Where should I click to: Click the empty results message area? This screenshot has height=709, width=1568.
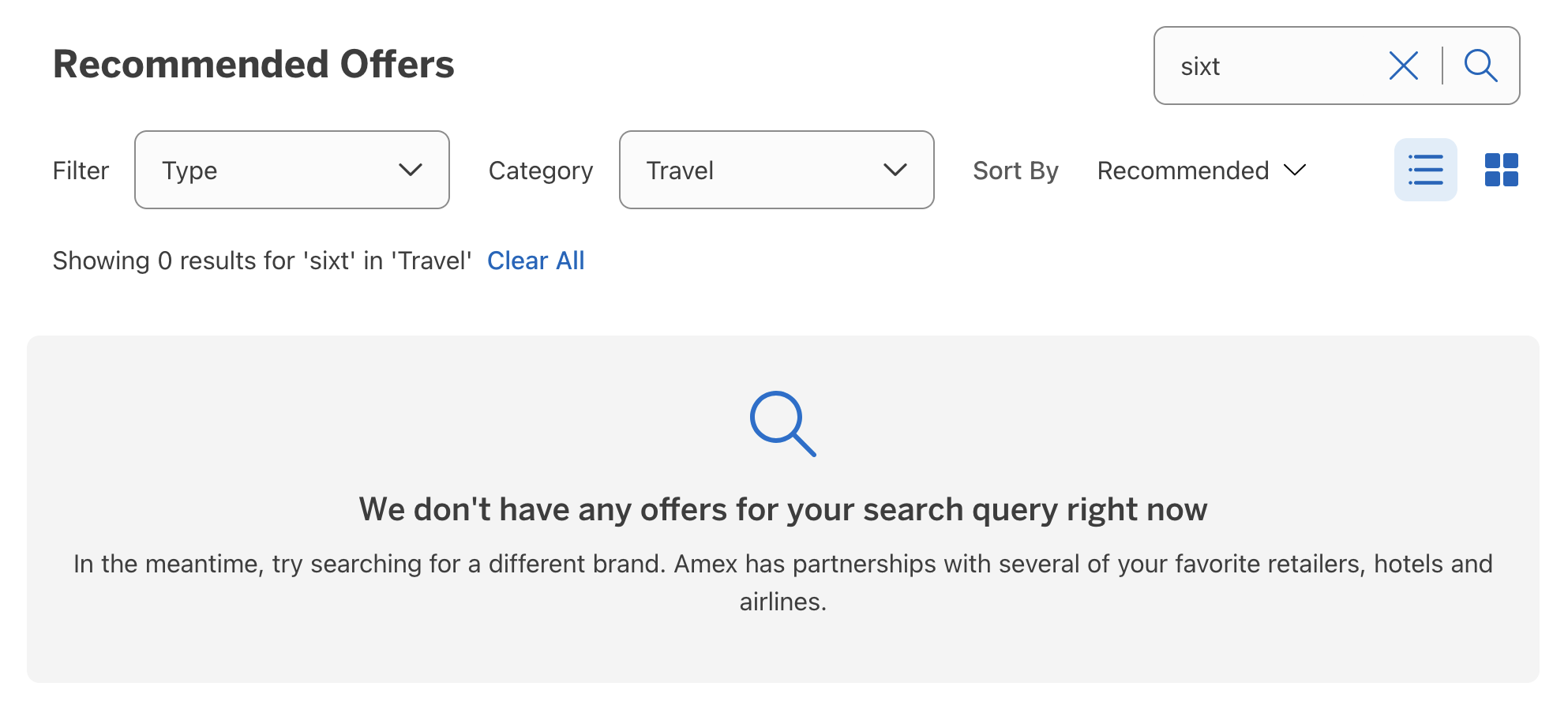(782, 509)
